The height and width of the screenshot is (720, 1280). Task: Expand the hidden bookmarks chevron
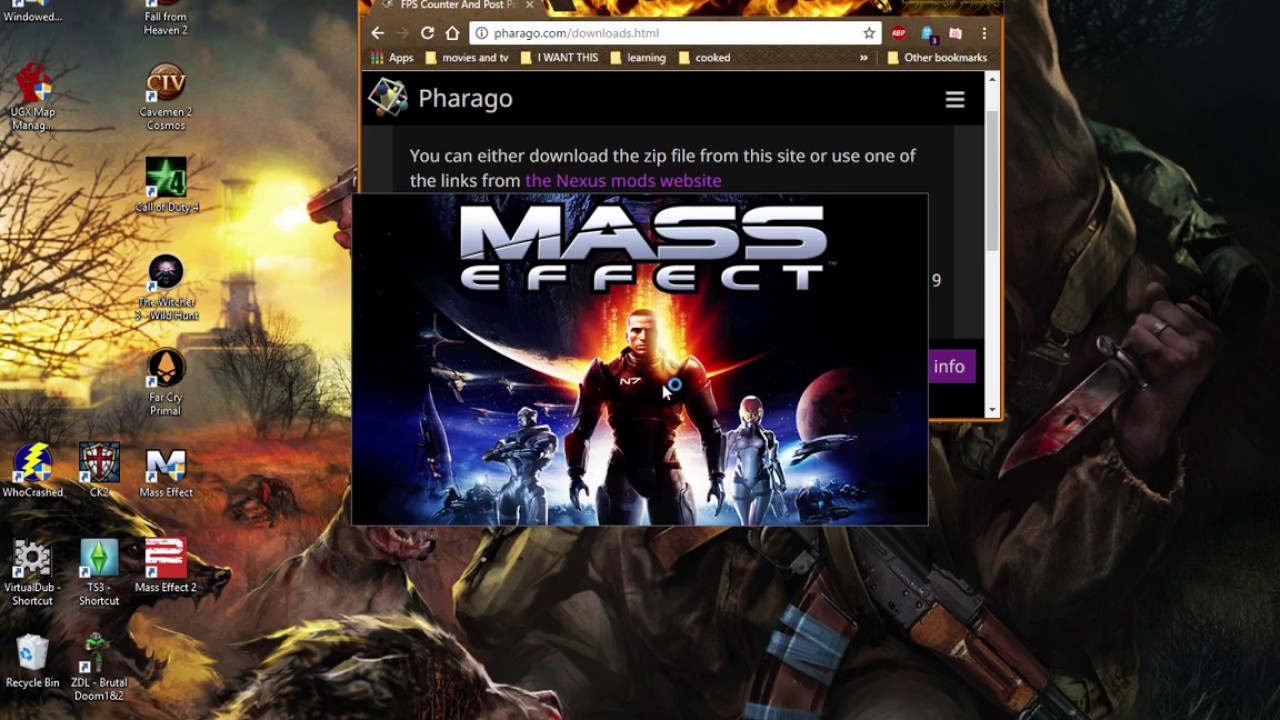pos(864,58)
